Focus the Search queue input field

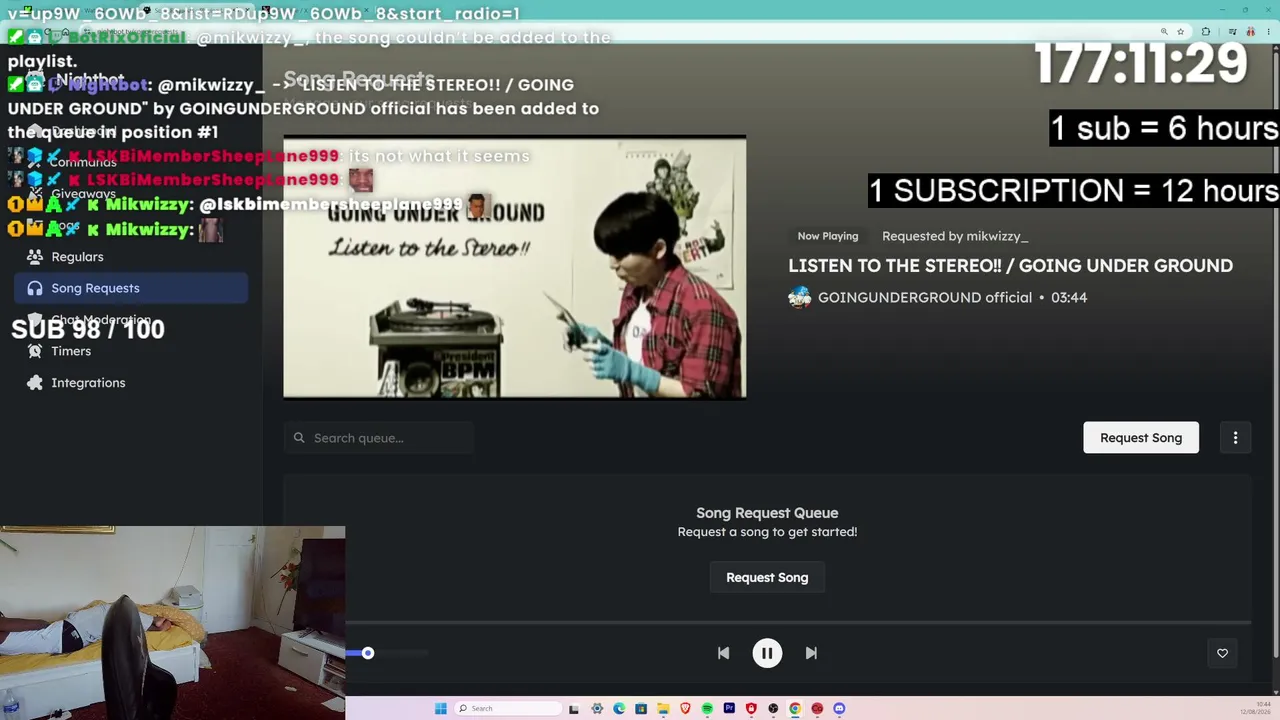click(379, 438)
